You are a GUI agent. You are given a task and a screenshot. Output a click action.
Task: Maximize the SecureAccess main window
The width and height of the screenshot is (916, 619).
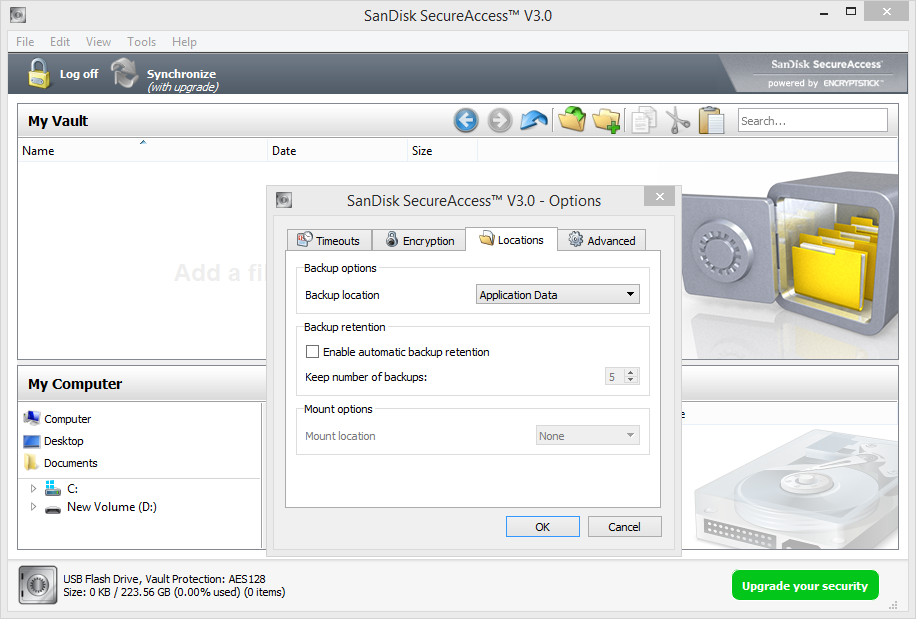pos(851,12)
